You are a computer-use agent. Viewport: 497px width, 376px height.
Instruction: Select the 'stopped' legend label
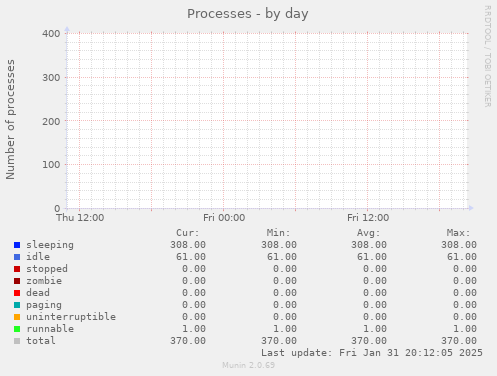pyautogui.click(x=47, y=269)
